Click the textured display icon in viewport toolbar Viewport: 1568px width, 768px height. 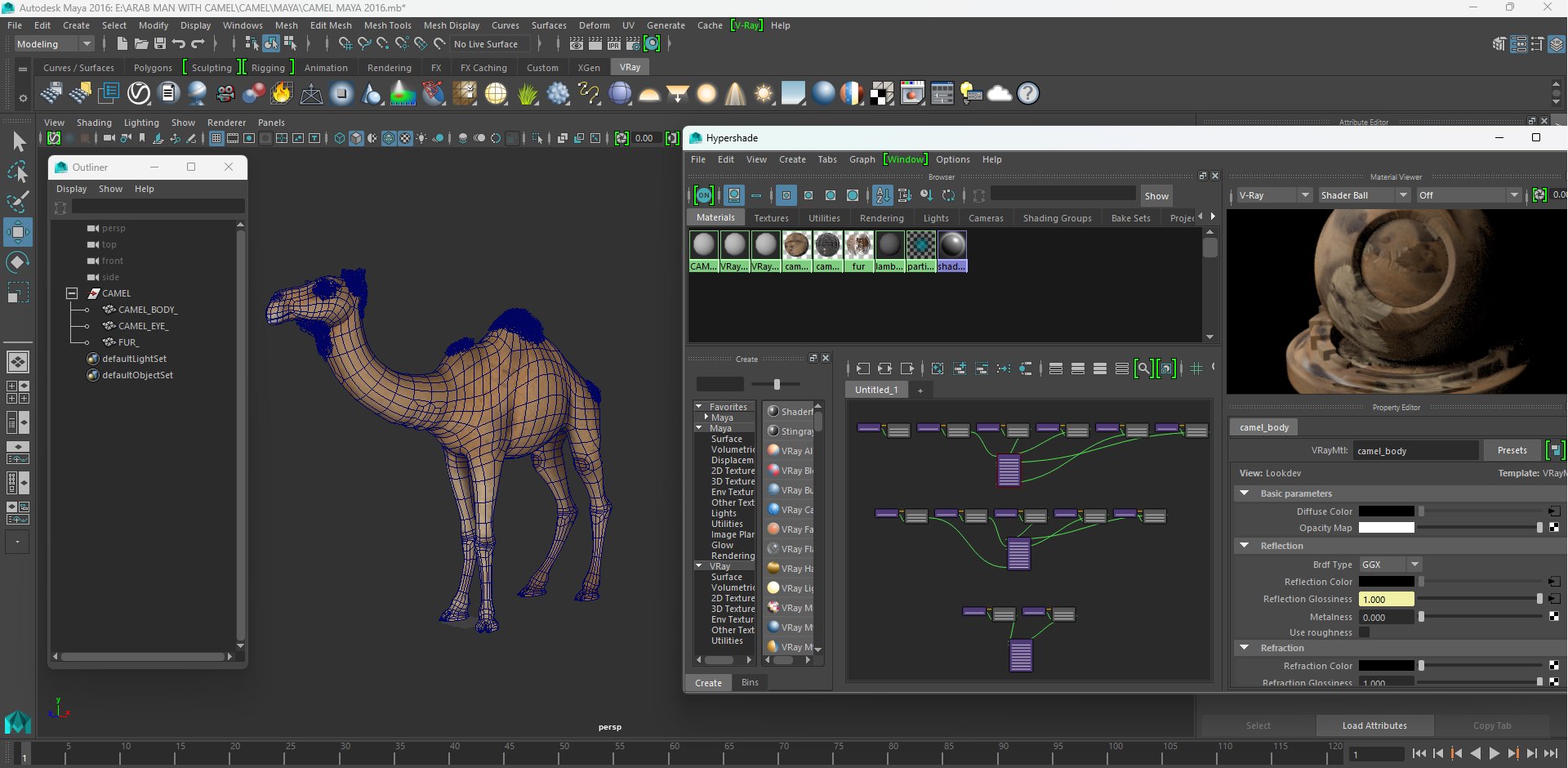[x=405, y=138]
